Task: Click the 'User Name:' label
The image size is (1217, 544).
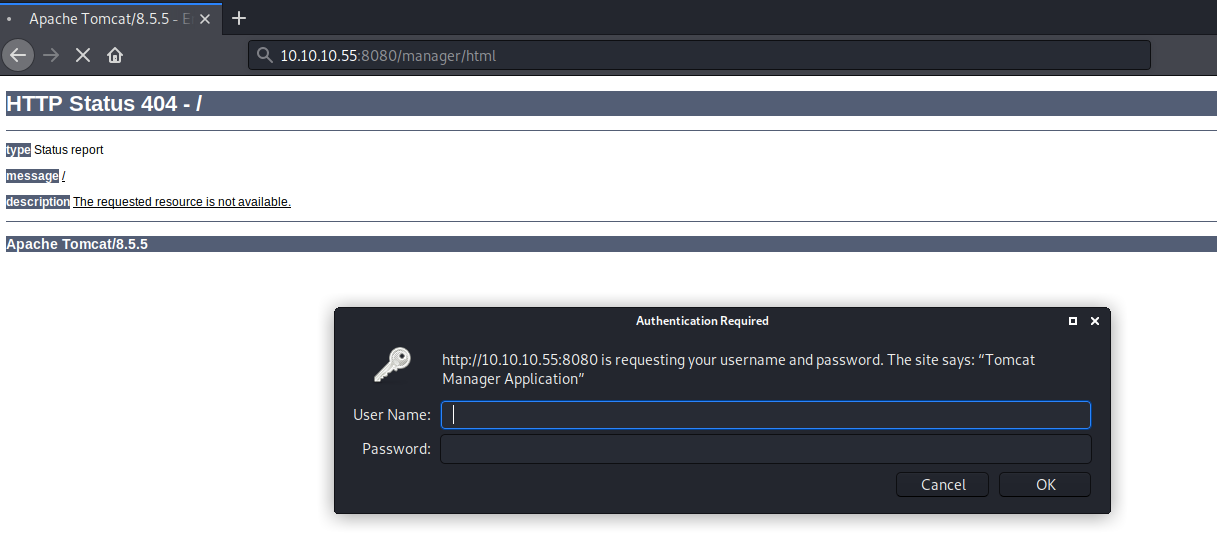Action: 392,415
